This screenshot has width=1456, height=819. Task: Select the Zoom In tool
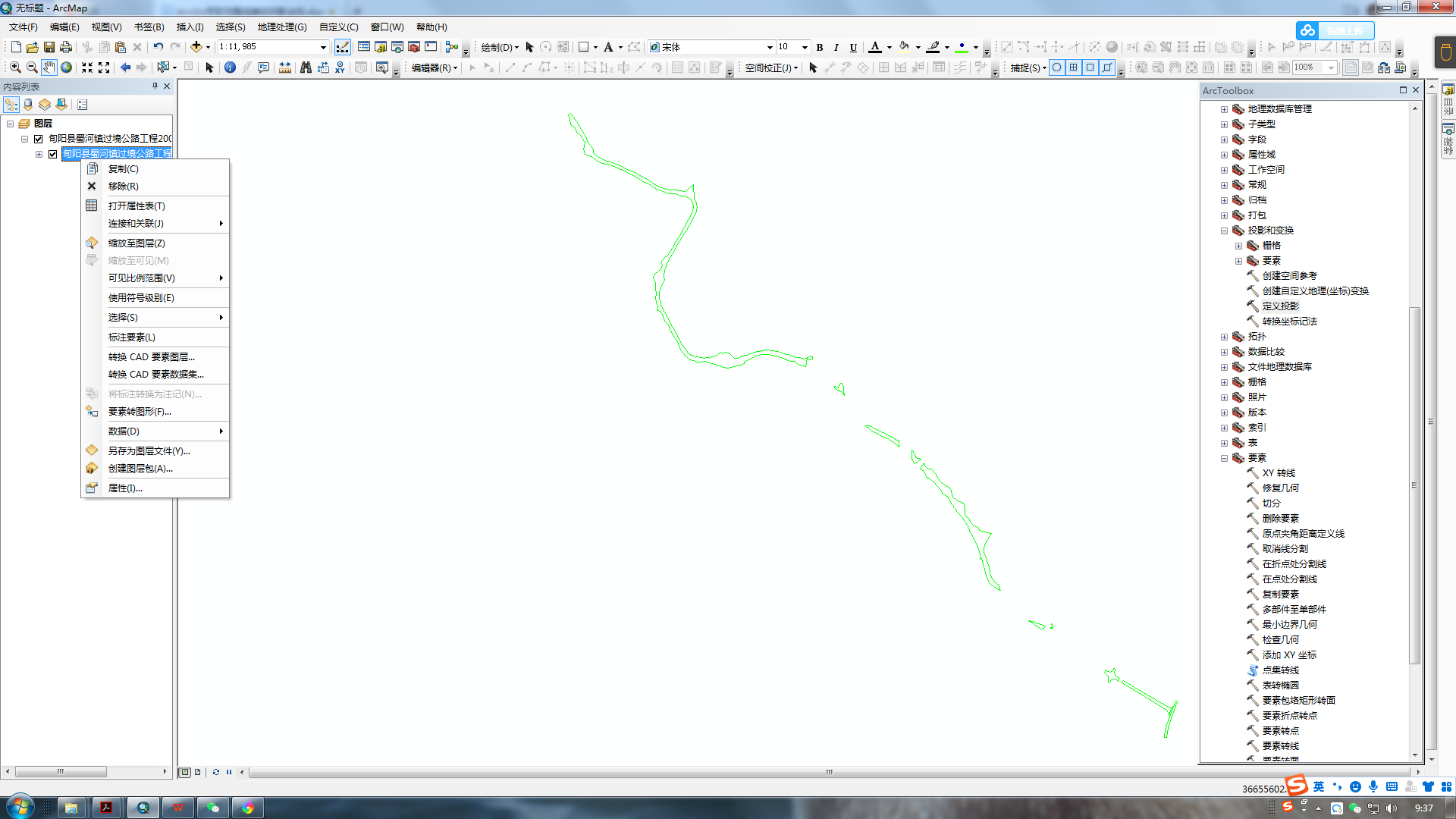tap(15, 67)
